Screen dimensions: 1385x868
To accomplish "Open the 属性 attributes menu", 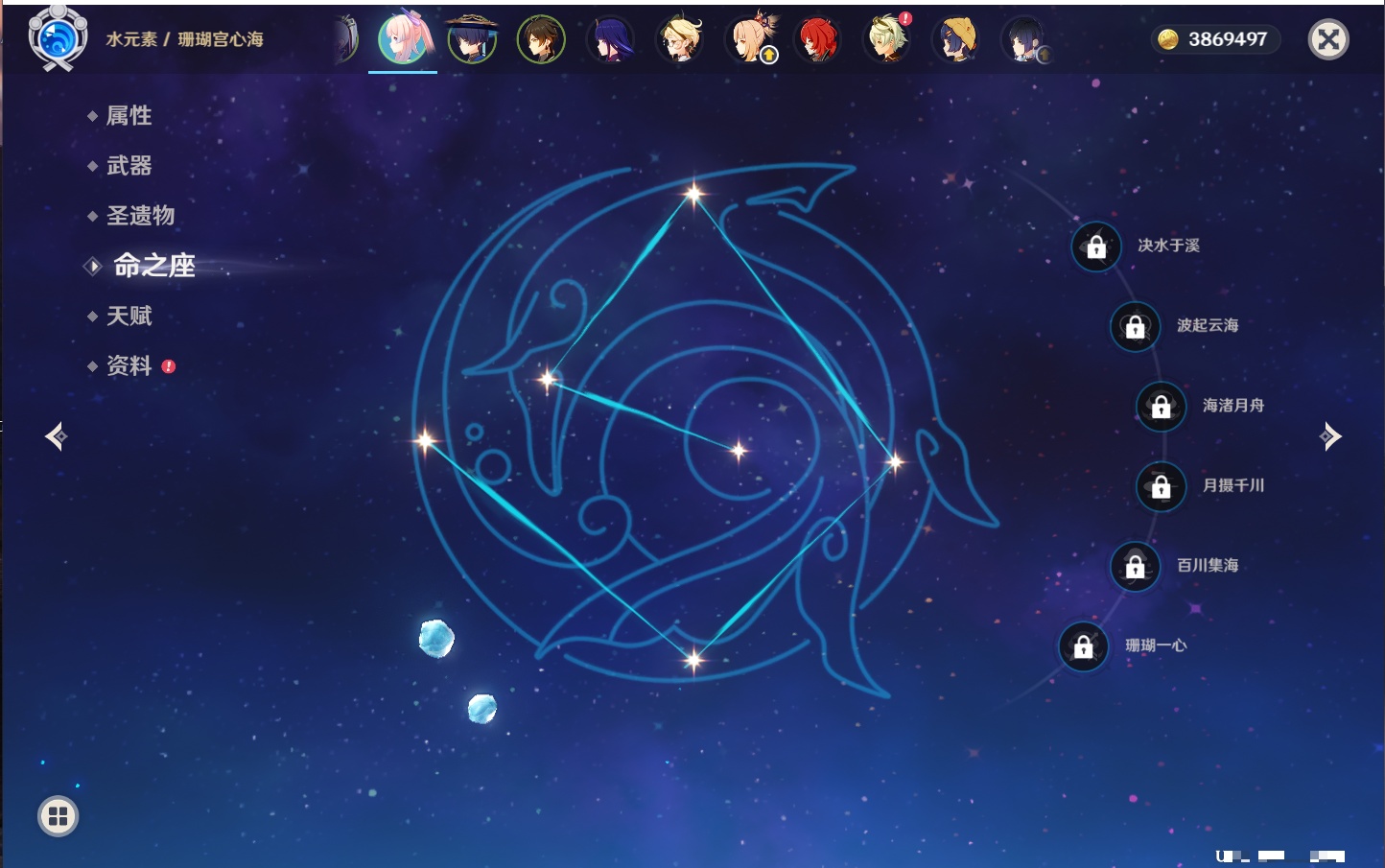I will 129,116.
